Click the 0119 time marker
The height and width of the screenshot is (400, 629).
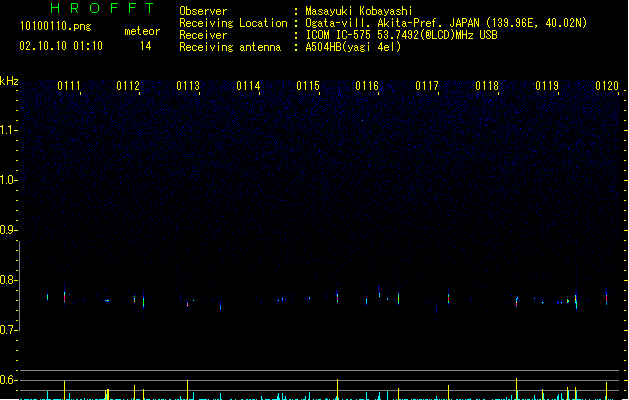[547, 86]
